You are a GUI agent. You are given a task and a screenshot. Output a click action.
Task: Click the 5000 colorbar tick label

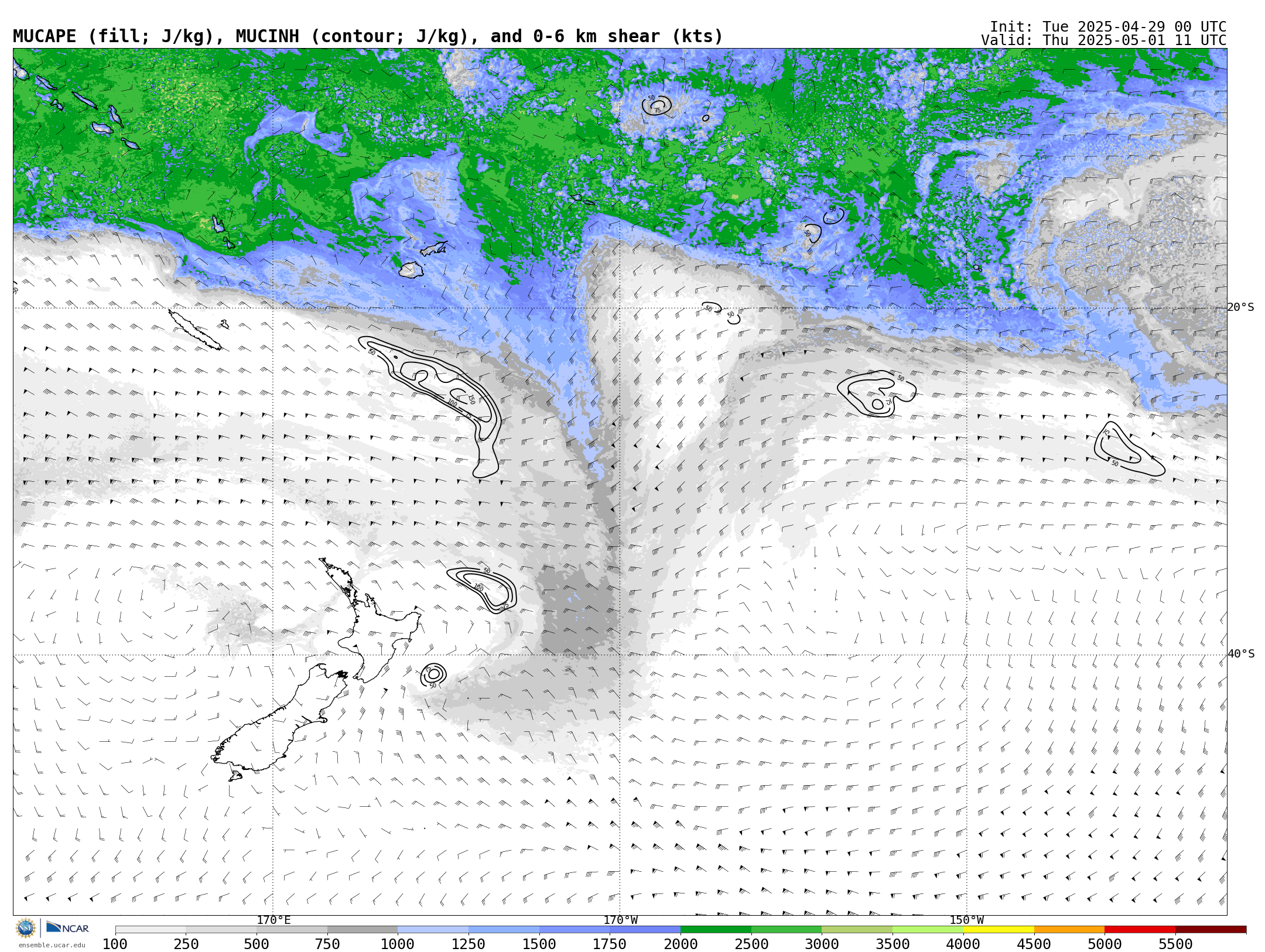pyautogui.click(x=1105, y=944)
